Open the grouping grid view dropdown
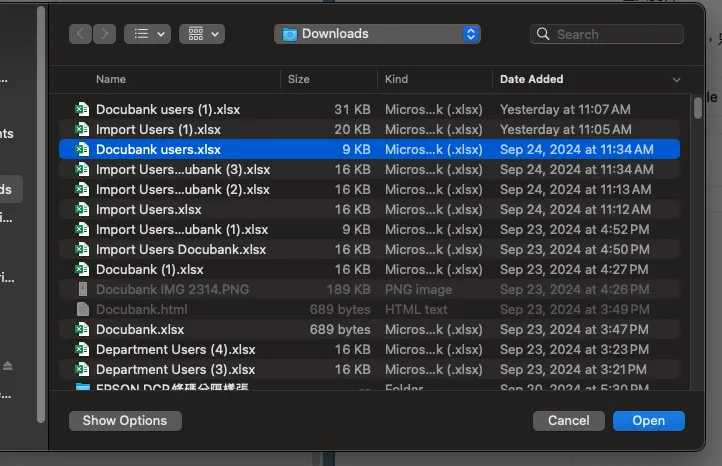 (x=201, y=34)
